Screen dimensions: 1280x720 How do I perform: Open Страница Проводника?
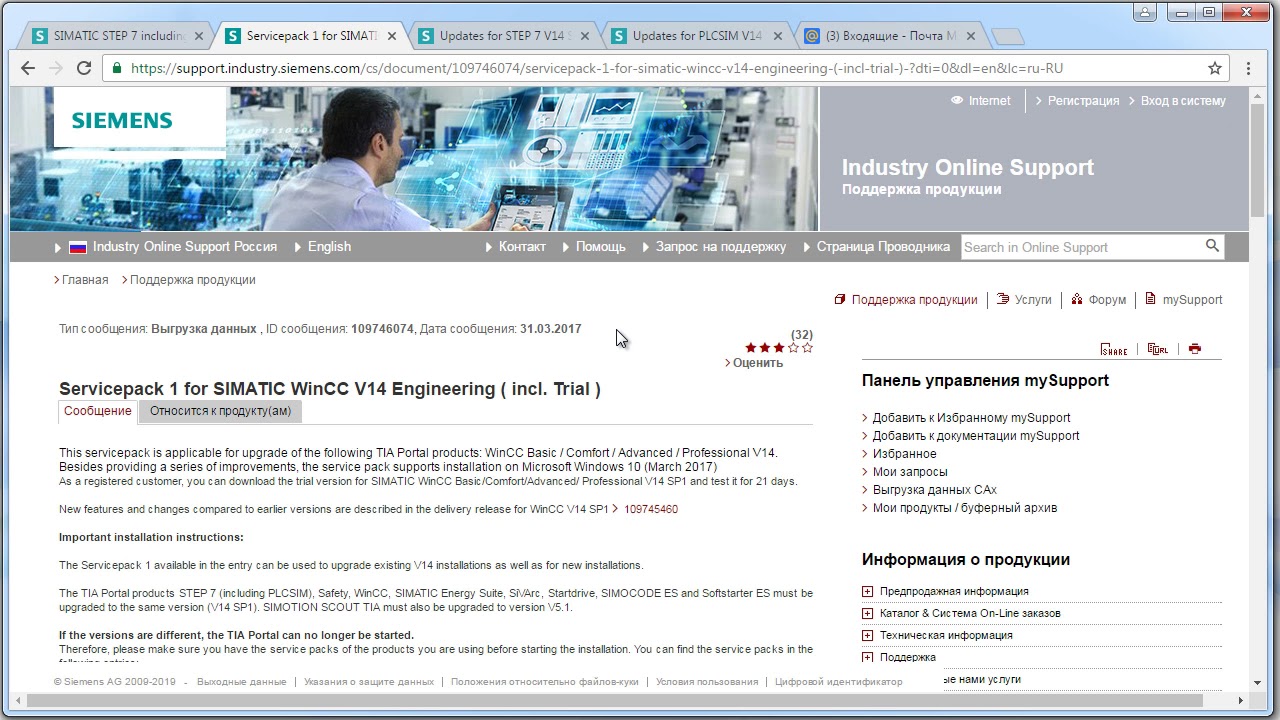coord(883,247)
